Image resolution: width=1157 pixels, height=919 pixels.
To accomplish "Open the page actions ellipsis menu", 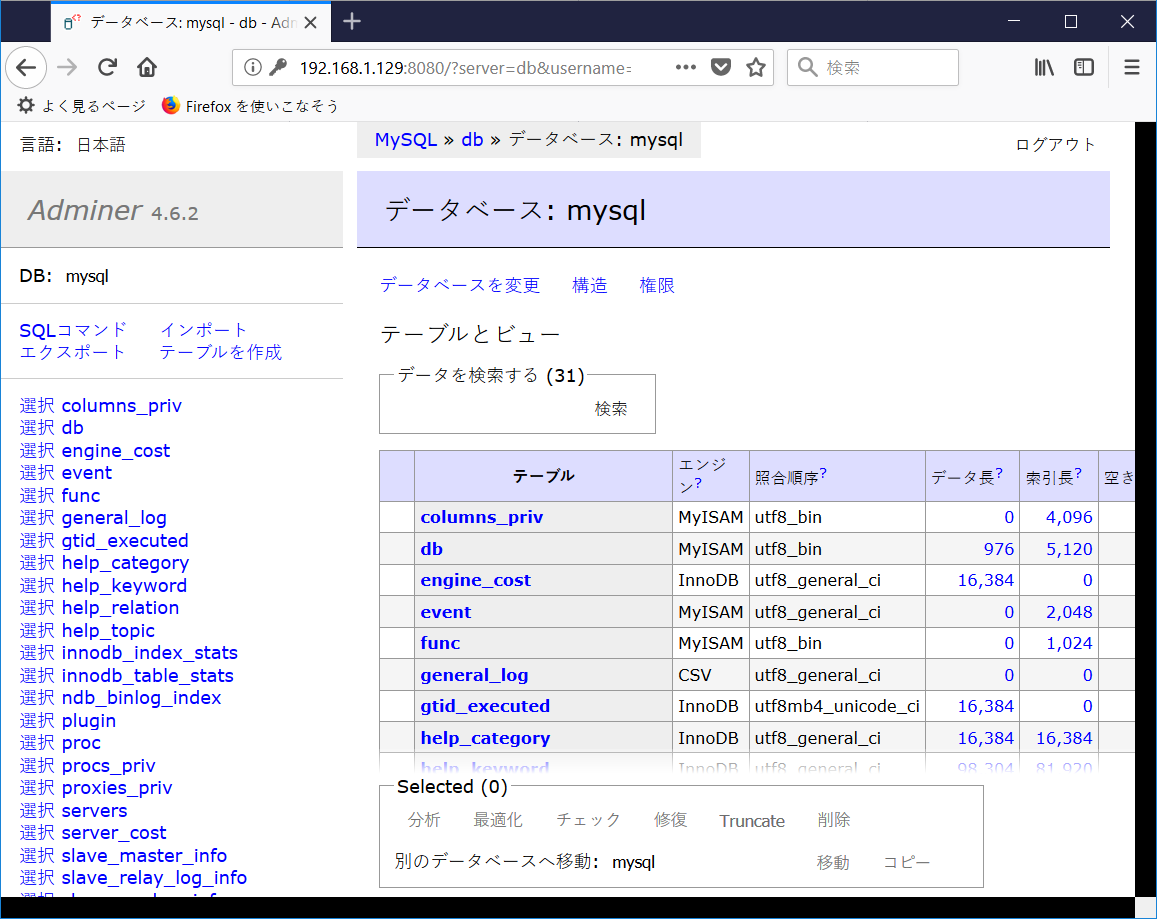I will [x=685, y=67].
